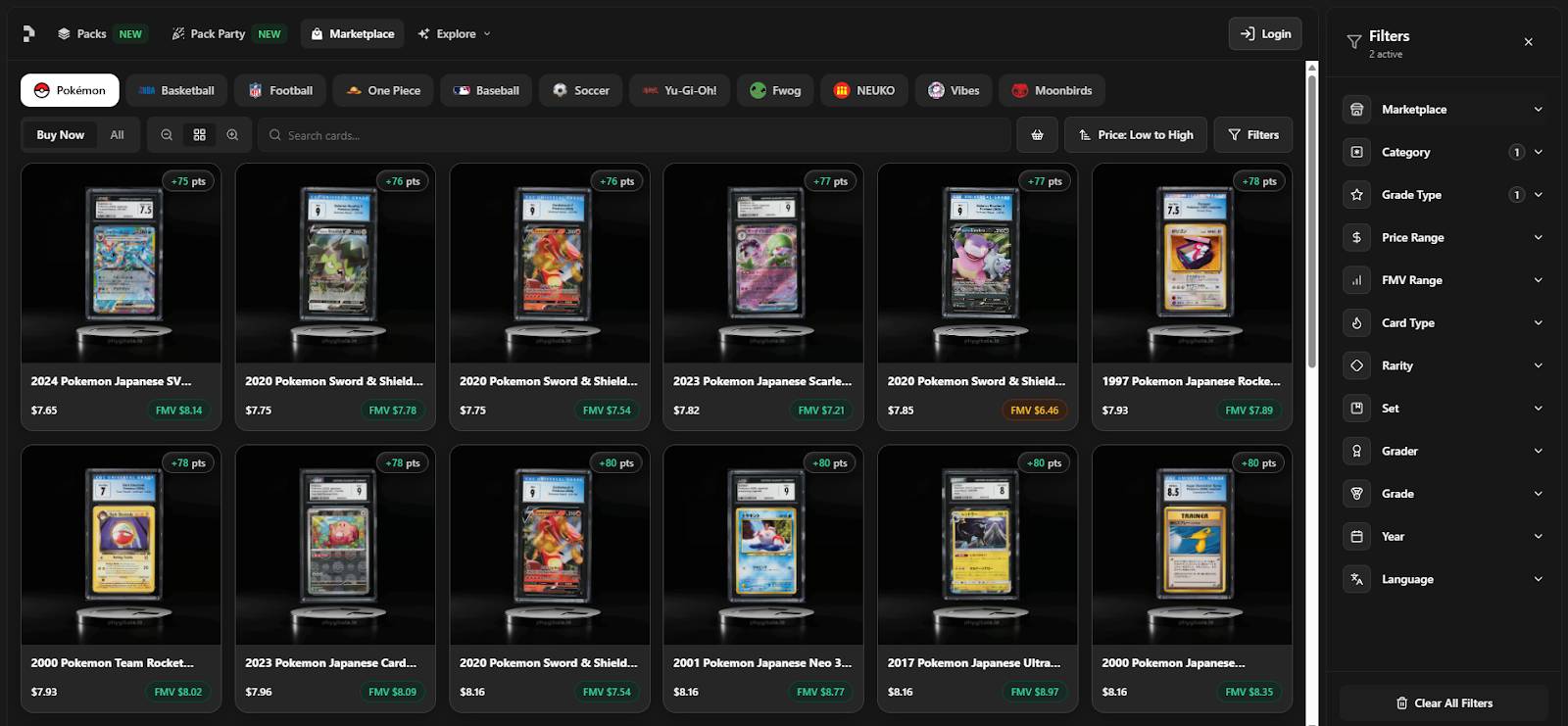Click the Language translate icon
The width and height of the screenshot is (1568, 726).
click(x=1356, y=579)
